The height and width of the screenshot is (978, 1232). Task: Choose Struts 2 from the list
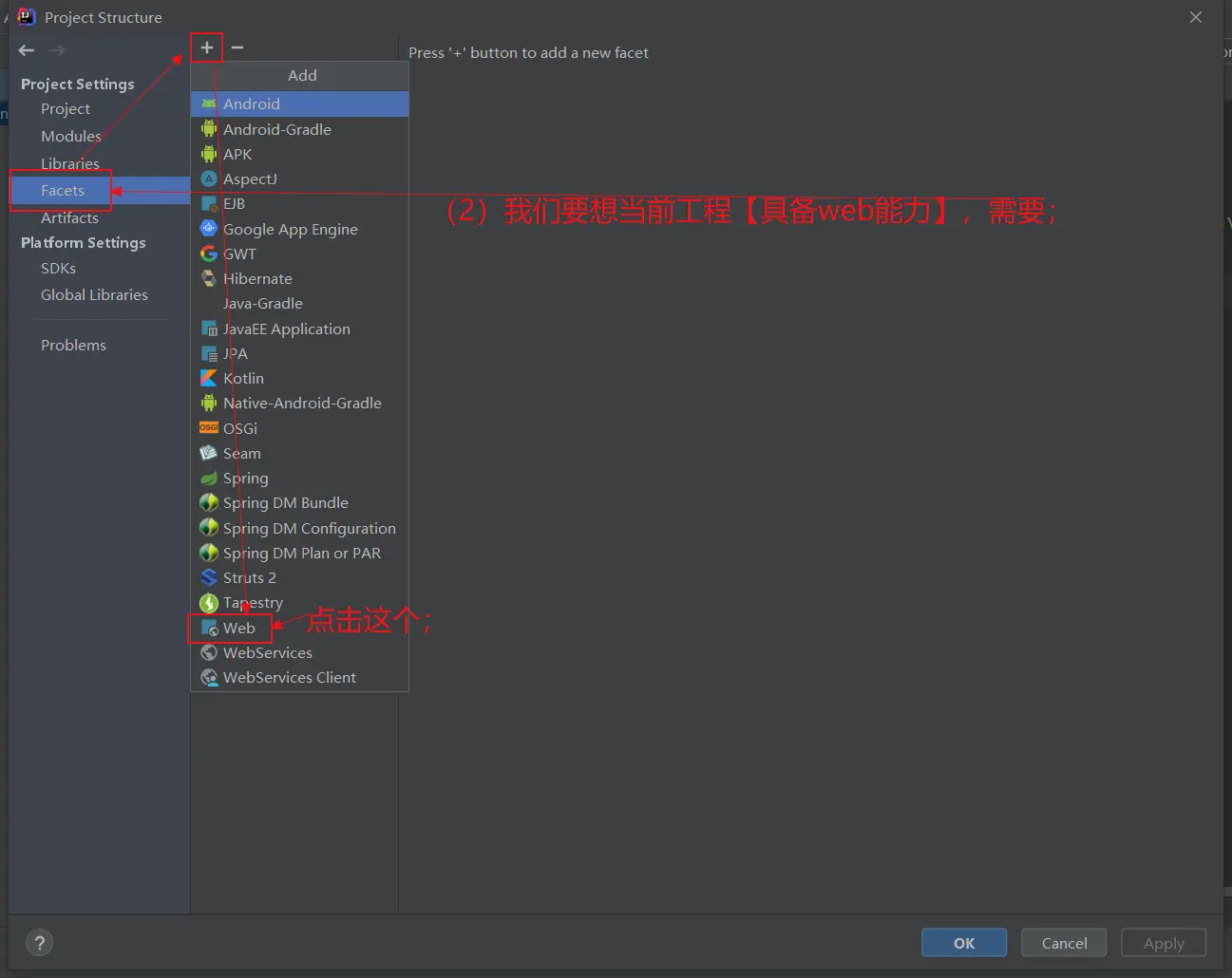(x=300, y=577)
